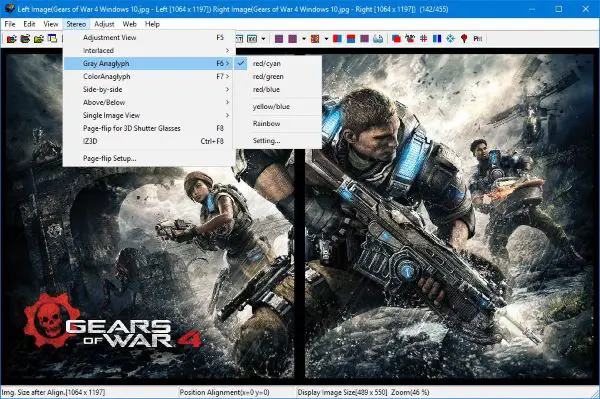Maximize the StereoPhoto Maker window
600x399 pixels.
click(x=559, y=9)
